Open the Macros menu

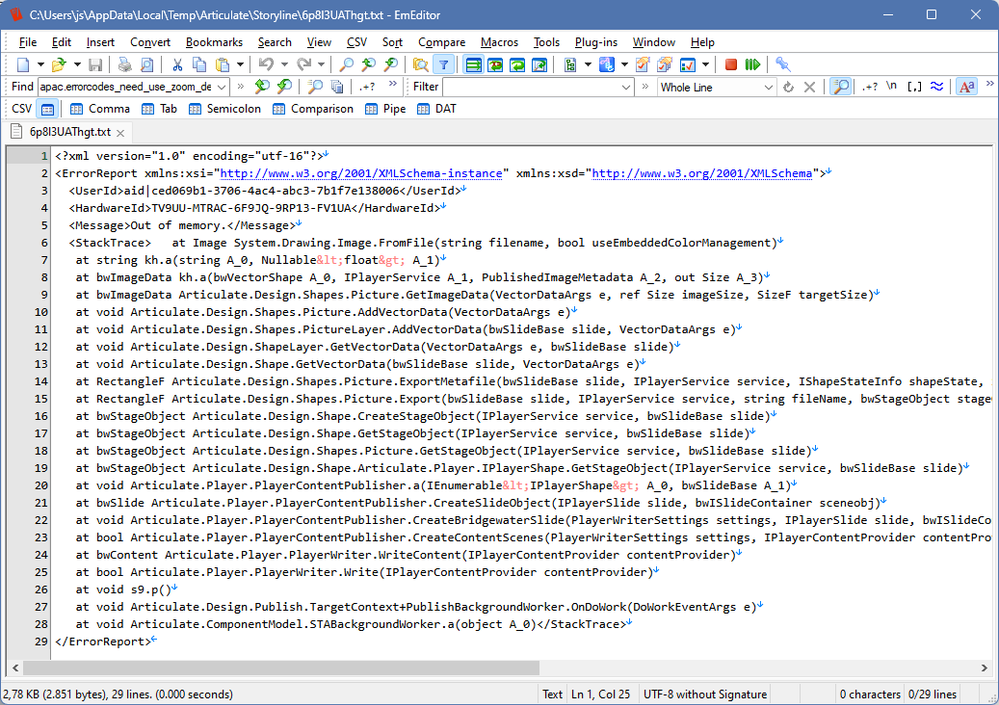coord(499,42)
